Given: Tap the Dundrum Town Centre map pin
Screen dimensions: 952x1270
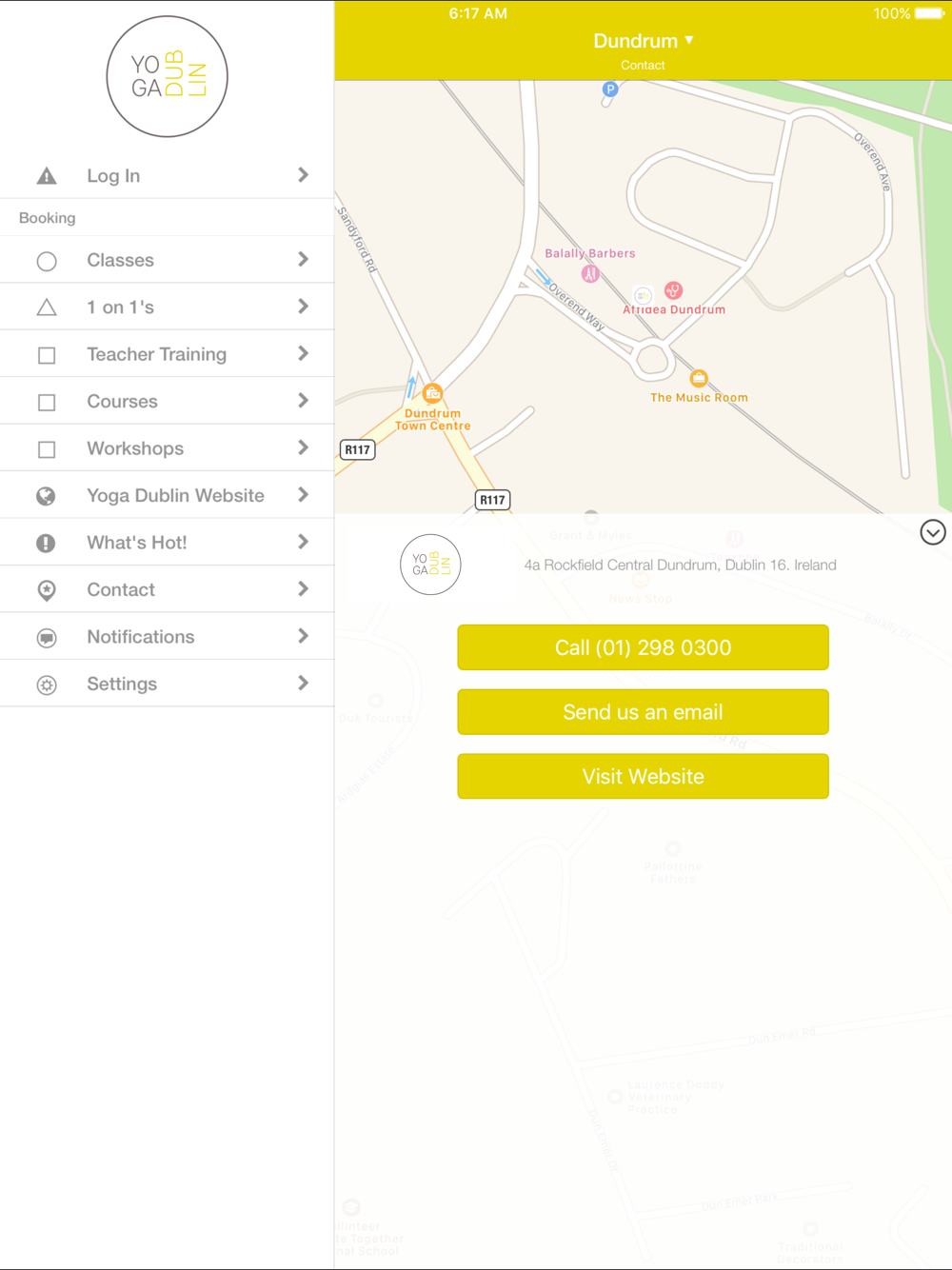Looking at the screenshot, I should [432, 392].
